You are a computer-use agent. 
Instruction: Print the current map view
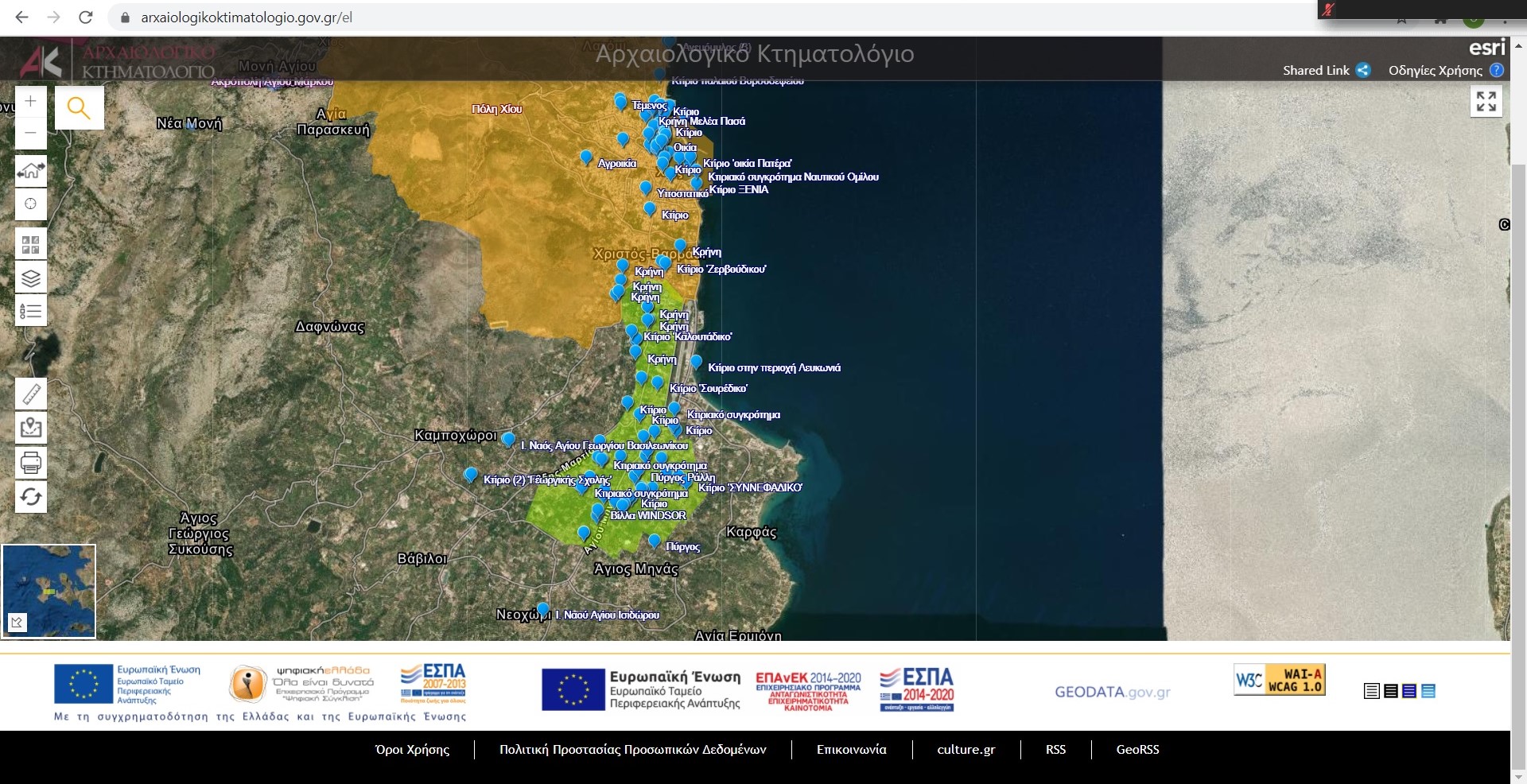31,462
